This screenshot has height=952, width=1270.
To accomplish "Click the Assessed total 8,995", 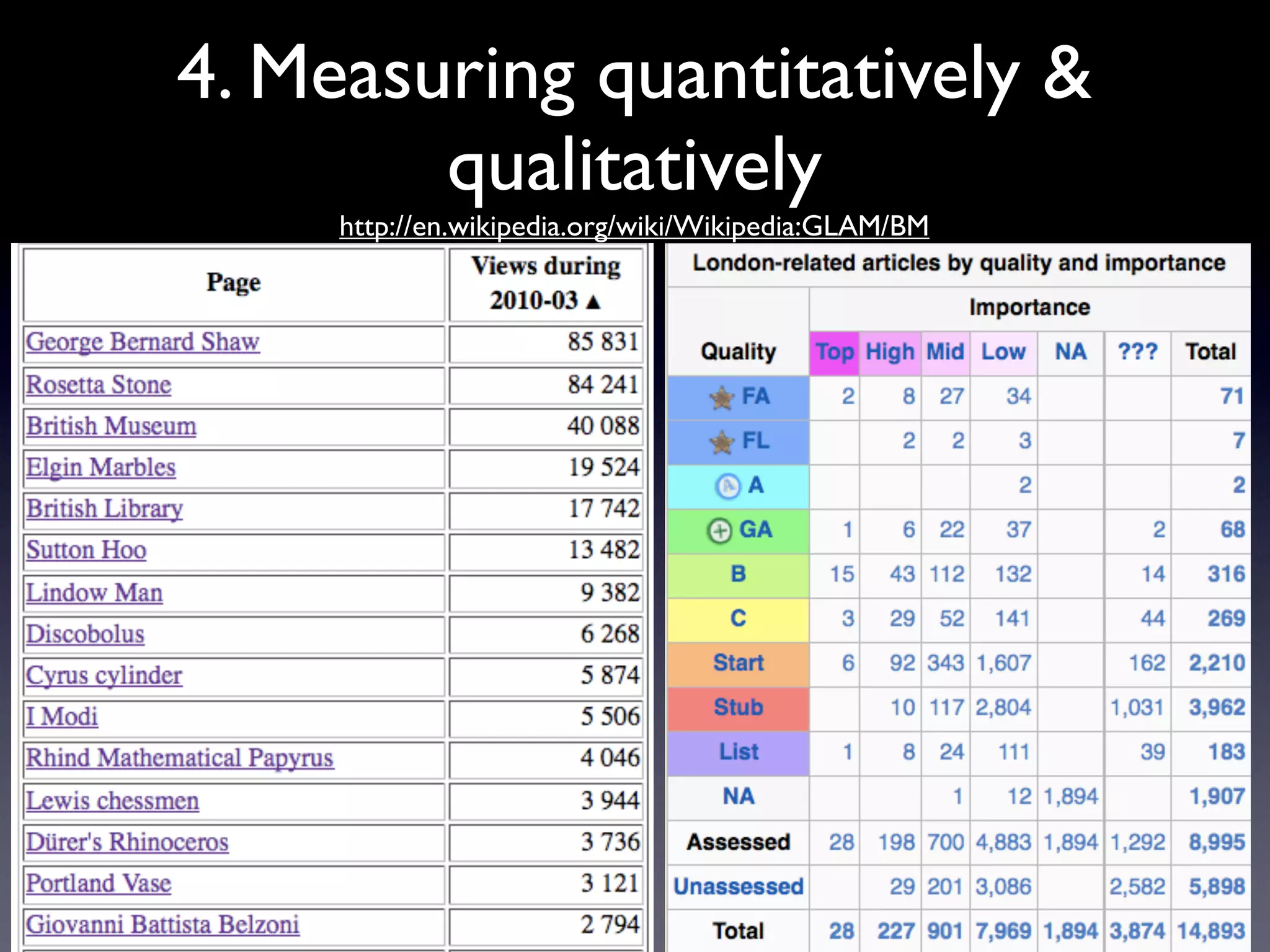I will [x=1217, y=842].
